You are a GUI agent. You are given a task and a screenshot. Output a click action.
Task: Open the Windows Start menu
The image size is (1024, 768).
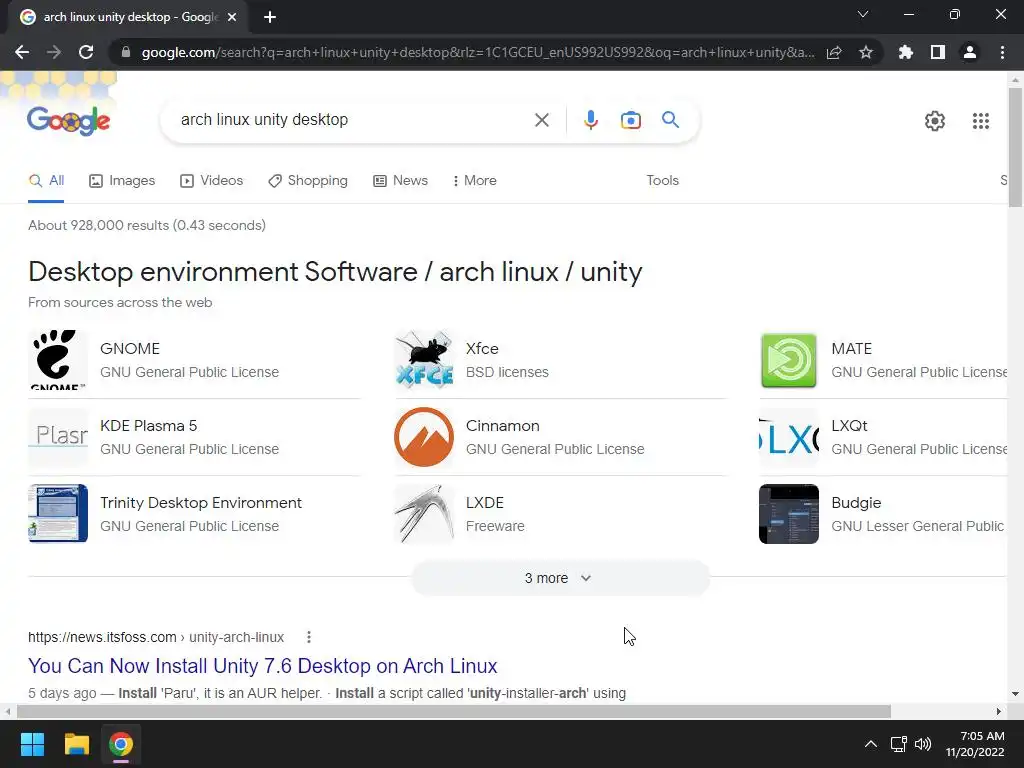pyautogui.click(x=32, y=744)
